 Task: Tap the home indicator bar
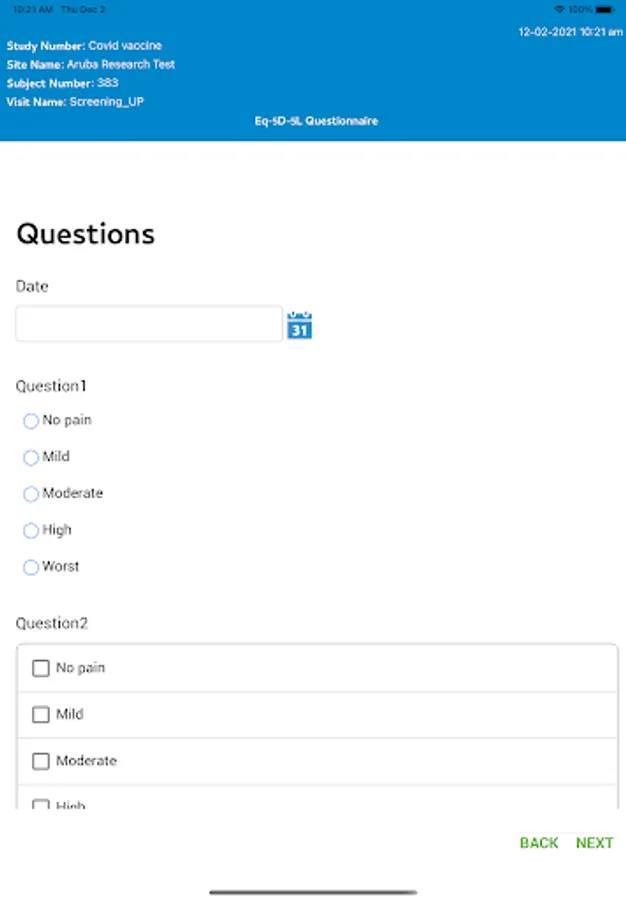pyautogui.click(x=313, y=892)
